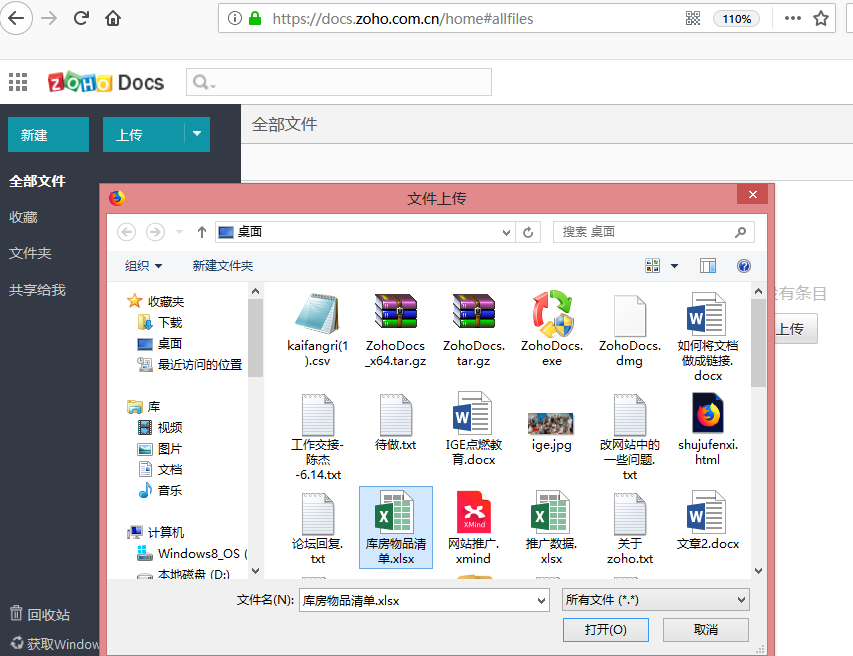
Task: Select the 音乐 (Music) library icon
Action: coord(146,490)
